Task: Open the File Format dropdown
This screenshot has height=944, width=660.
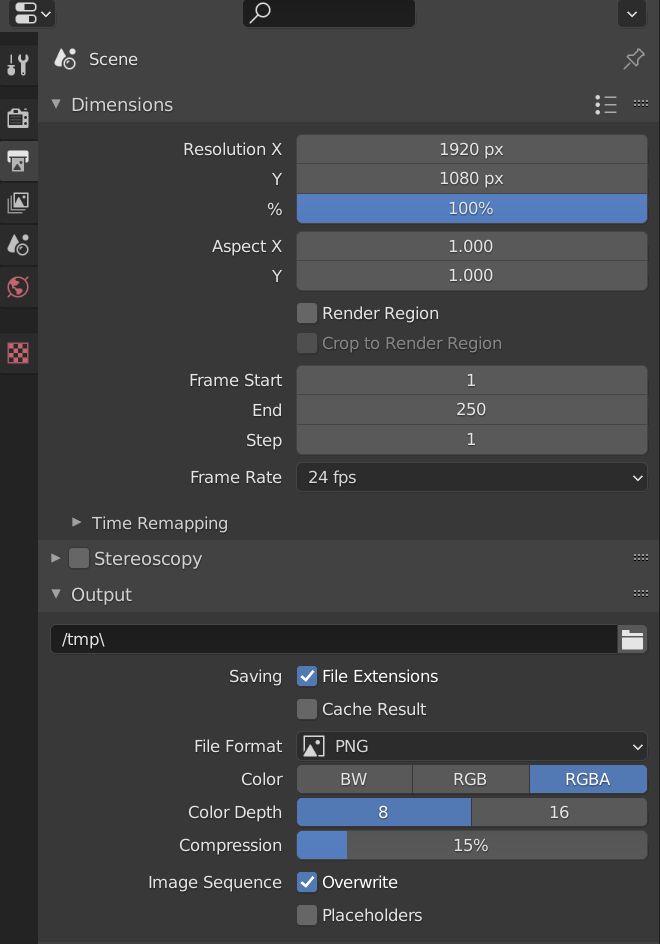Action: [472, 747]
